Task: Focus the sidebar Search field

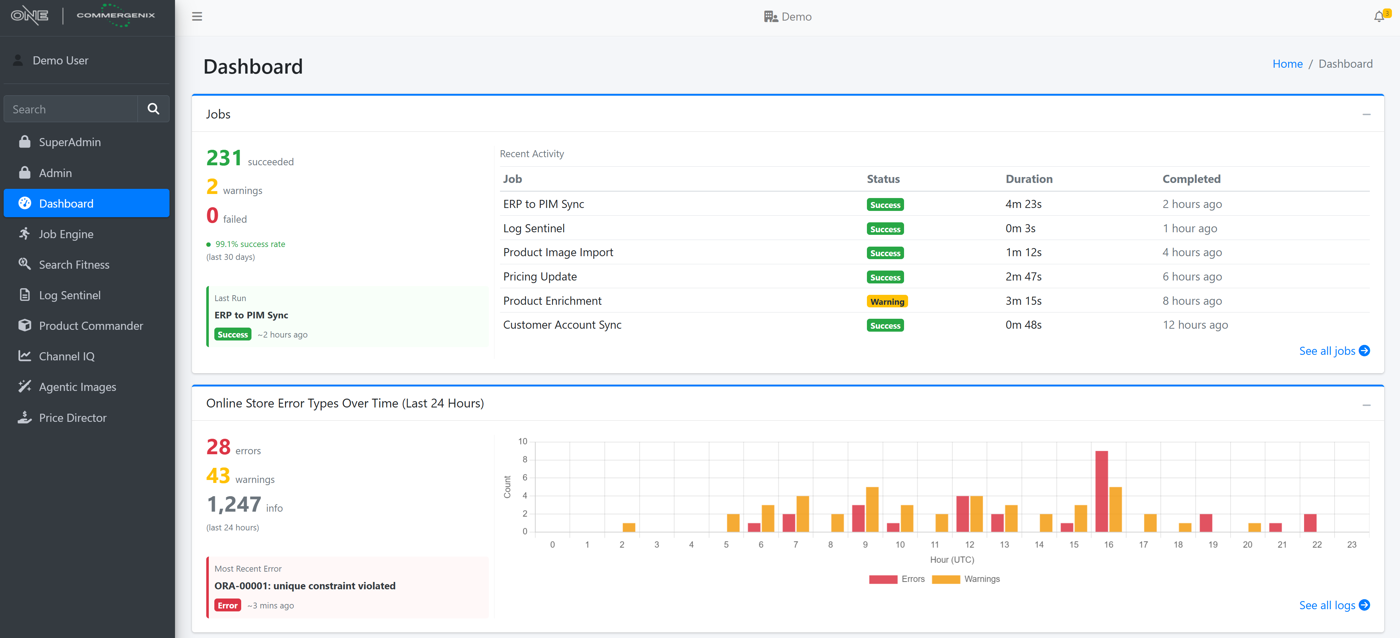Action: (71, 109)
